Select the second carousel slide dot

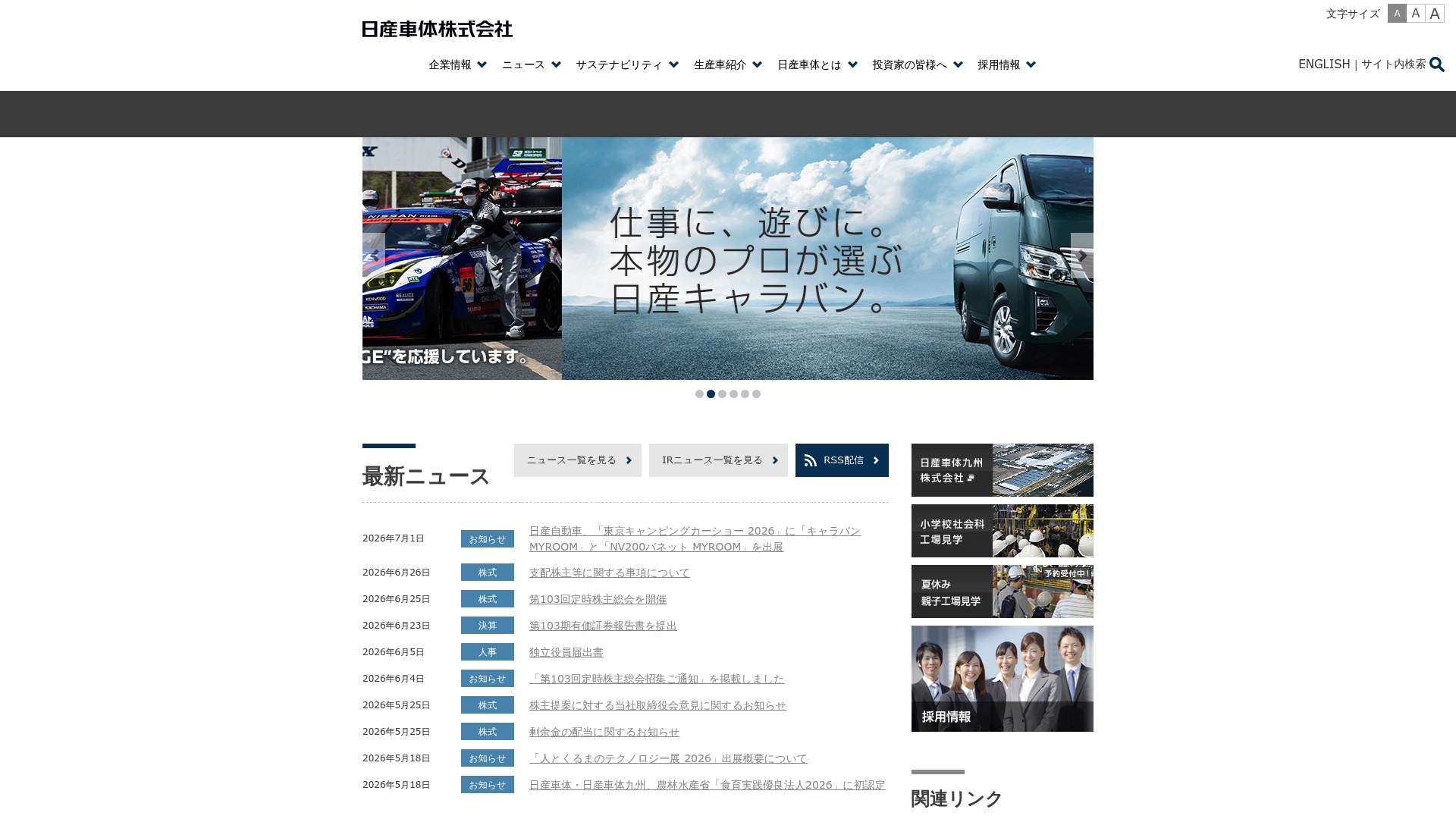(x=711, y=394)
